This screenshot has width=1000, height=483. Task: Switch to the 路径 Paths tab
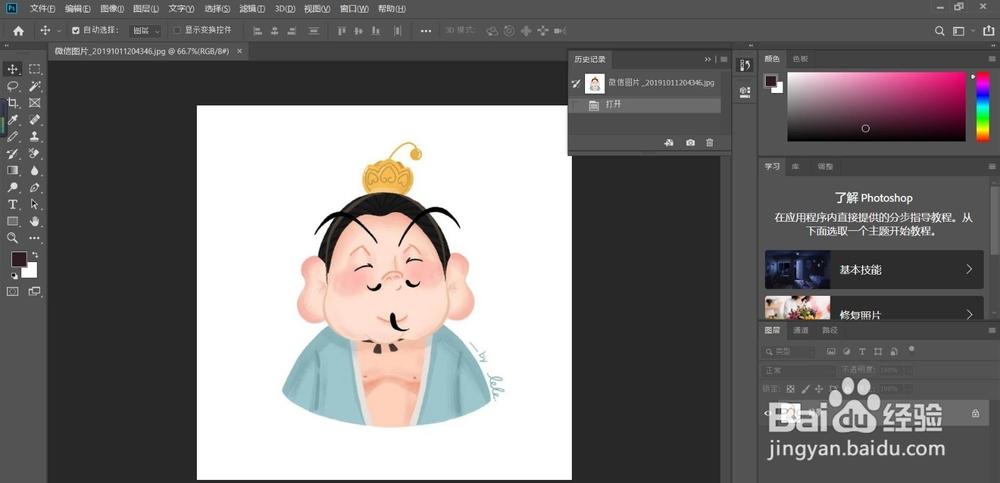point(830,330)
